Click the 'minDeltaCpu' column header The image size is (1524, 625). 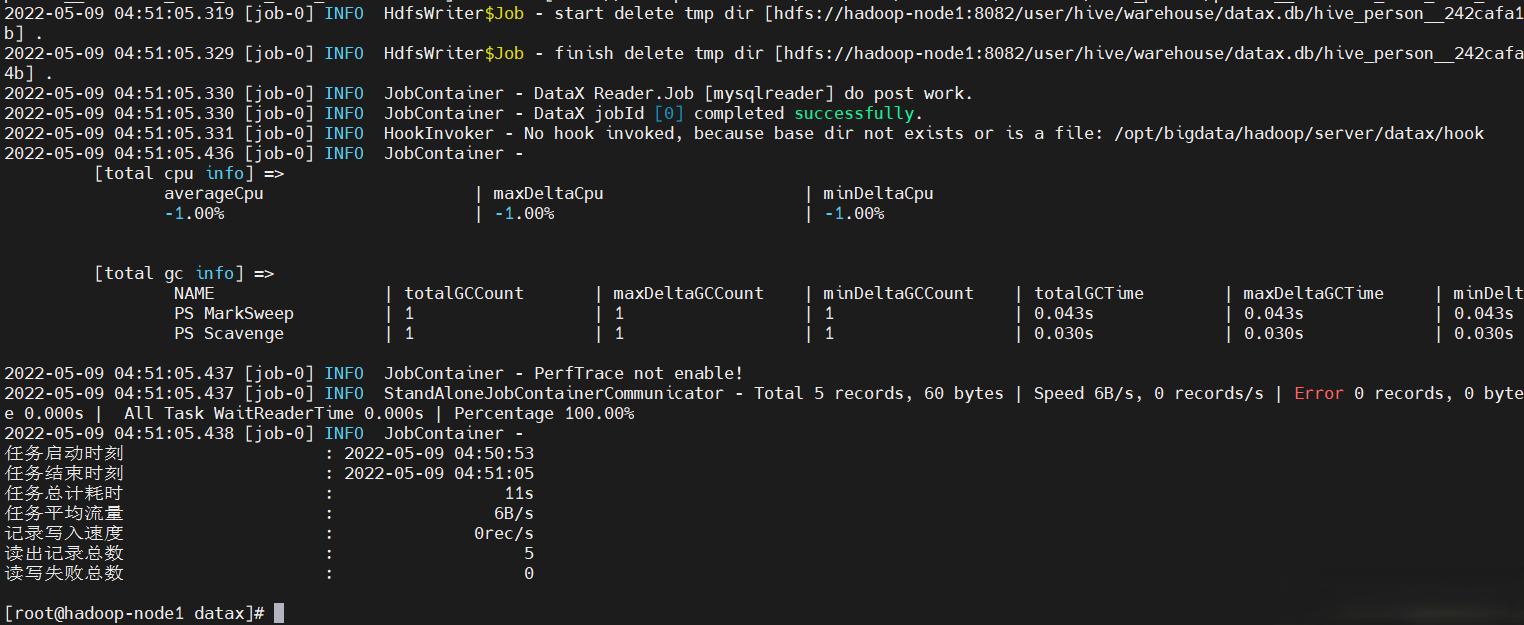878,193
